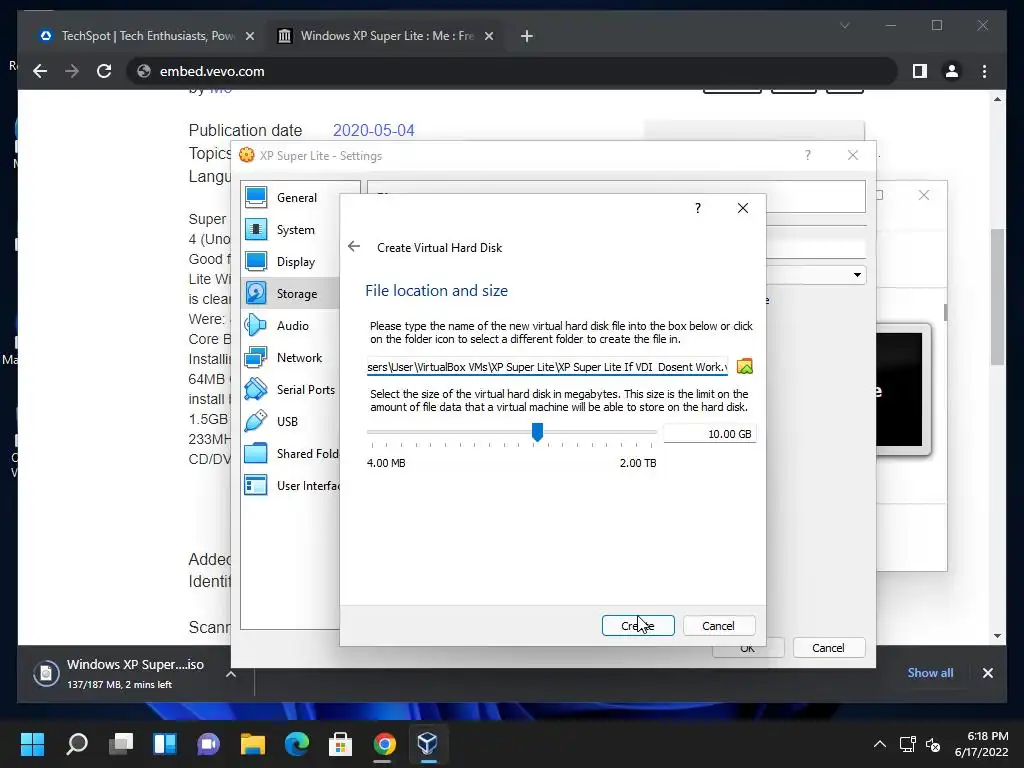Cancel the Create Virtual Hard Disk dialog
The image size is (1024, 768).
coord(718,626)
